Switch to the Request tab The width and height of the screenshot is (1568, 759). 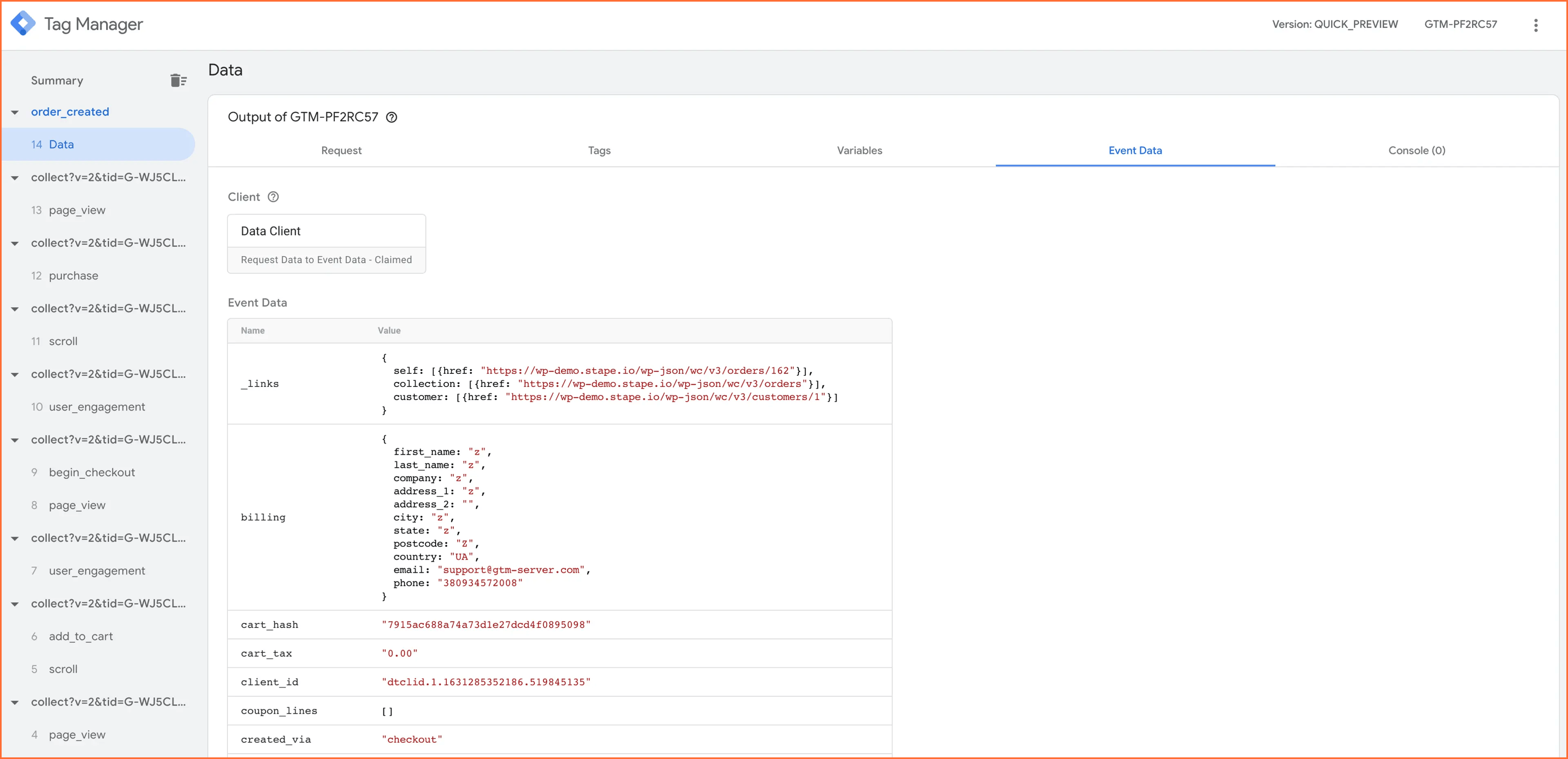pyautogui.click(x=341, y=150)
